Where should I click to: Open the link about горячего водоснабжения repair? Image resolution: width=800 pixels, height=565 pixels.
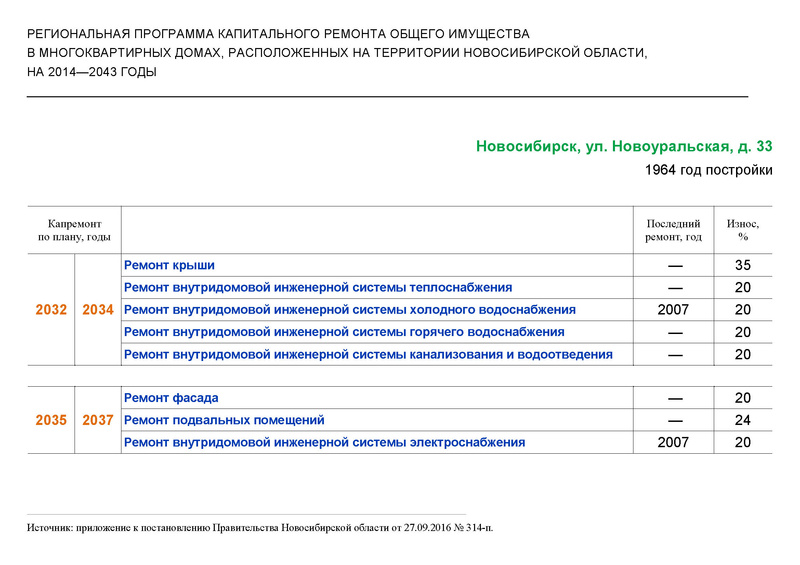tap(344, 332)
